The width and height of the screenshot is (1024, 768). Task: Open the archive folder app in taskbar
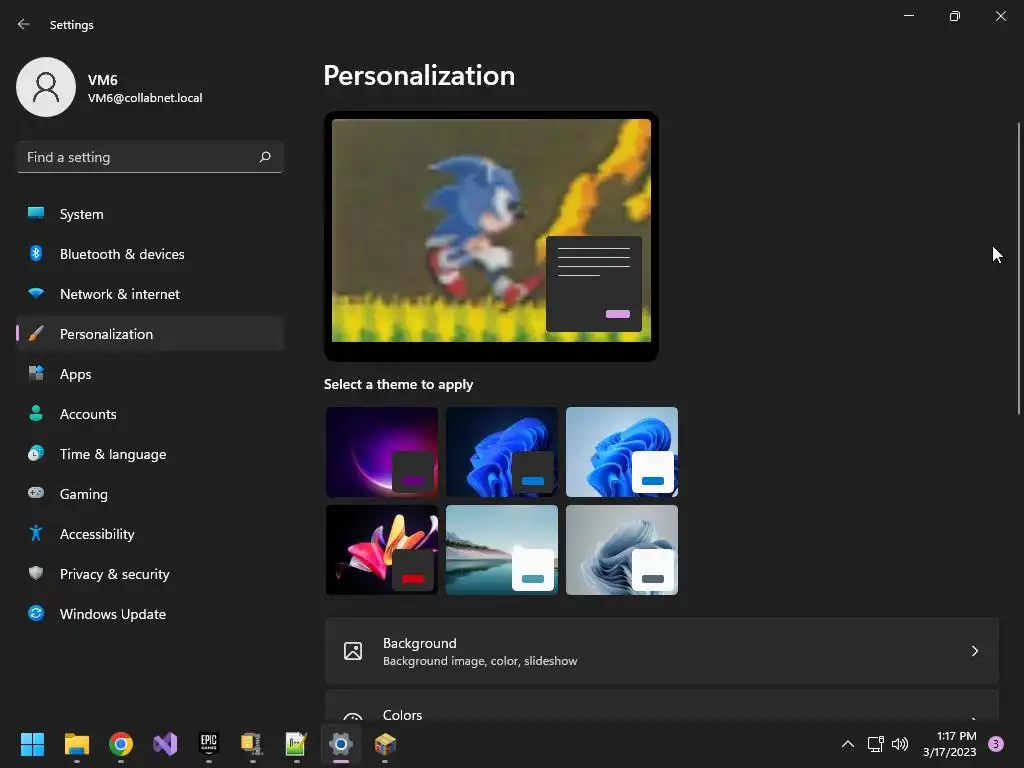pyautogui.click(x=252, y=744)
